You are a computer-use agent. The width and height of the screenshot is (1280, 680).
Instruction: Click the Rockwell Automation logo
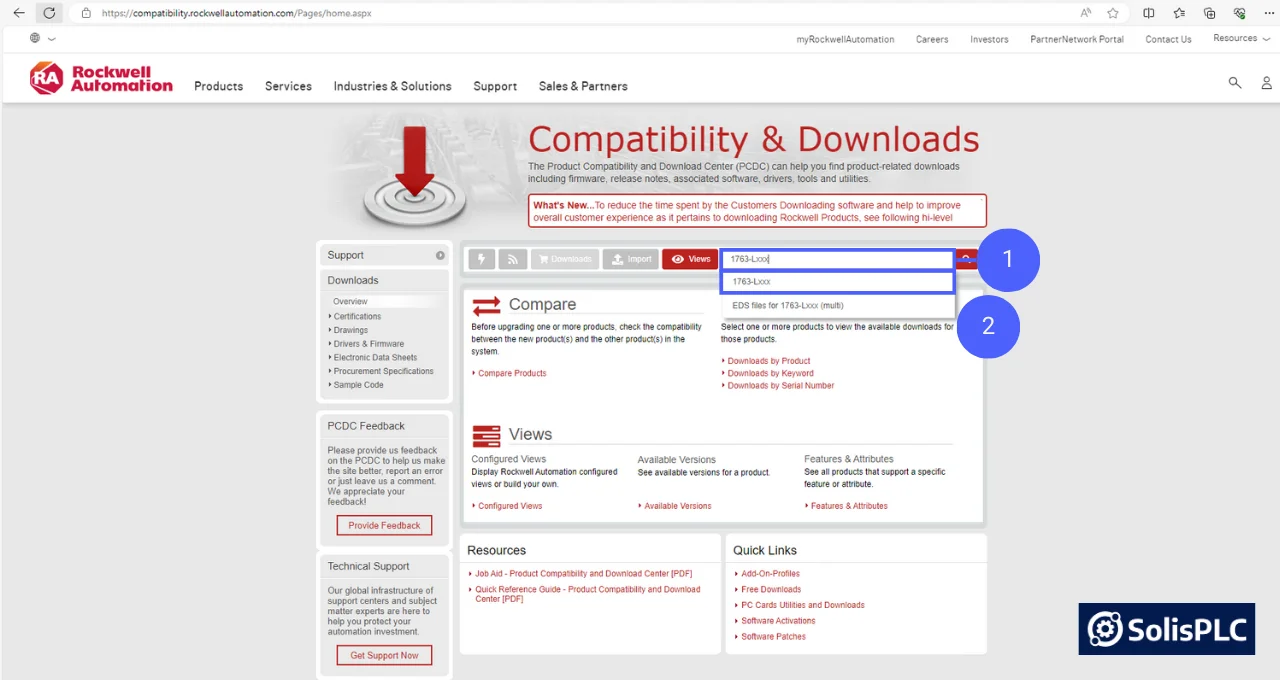click(100, 77)
